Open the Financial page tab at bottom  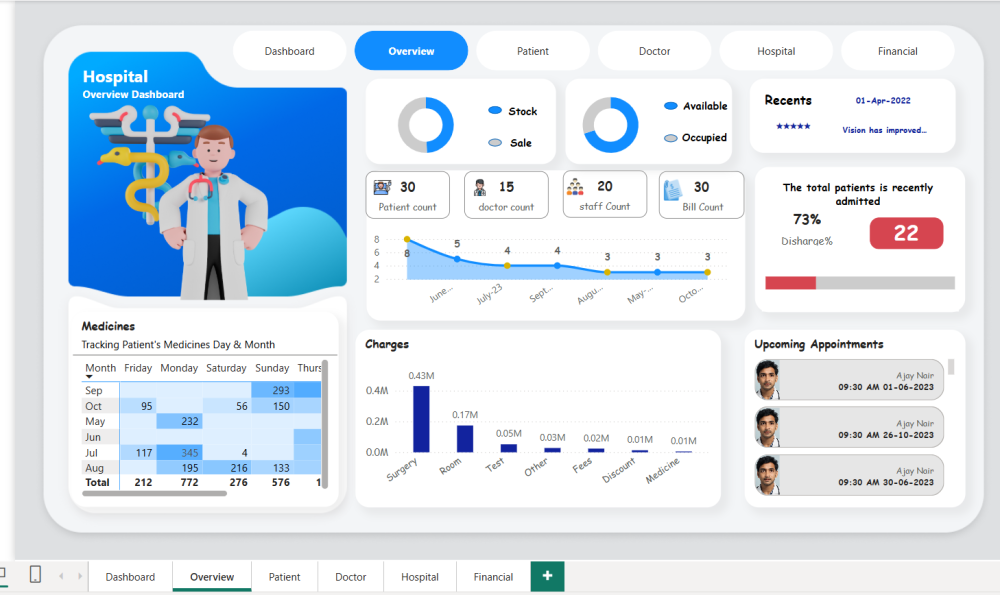493,577
